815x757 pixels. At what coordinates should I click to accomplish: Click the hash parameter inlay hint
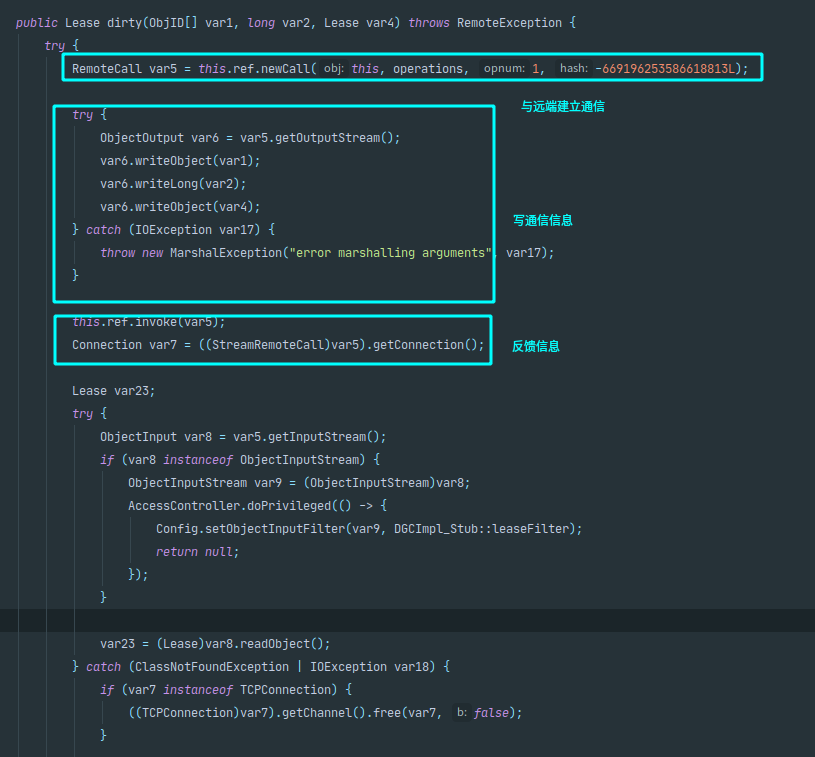[573, 68]
